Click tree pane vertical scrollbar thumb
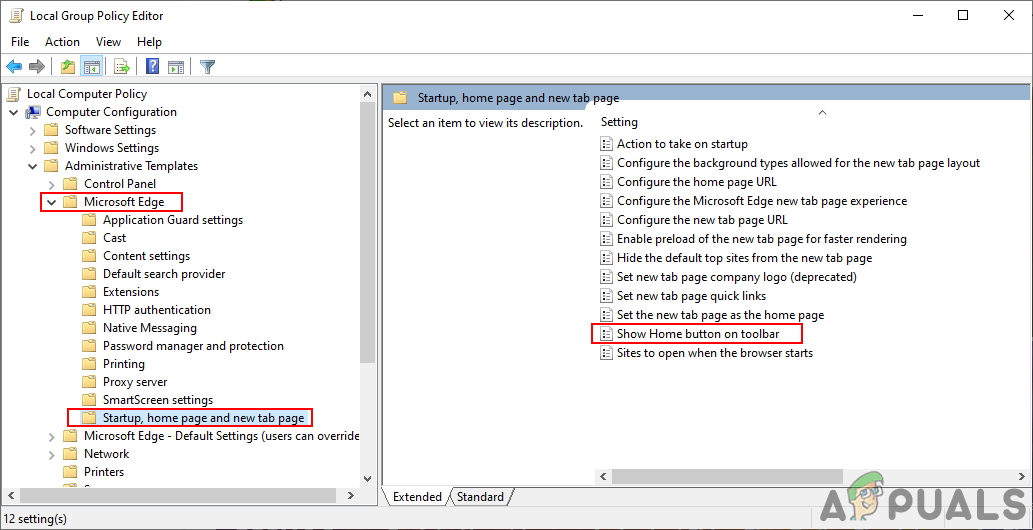 [x=368, y=232]
